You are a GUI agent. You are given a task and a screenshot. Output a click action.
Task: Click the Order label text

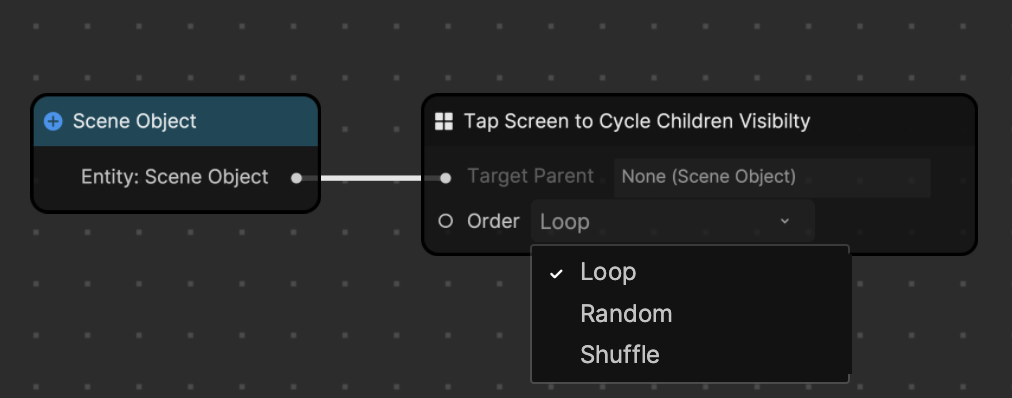click(x=493, y=221)
